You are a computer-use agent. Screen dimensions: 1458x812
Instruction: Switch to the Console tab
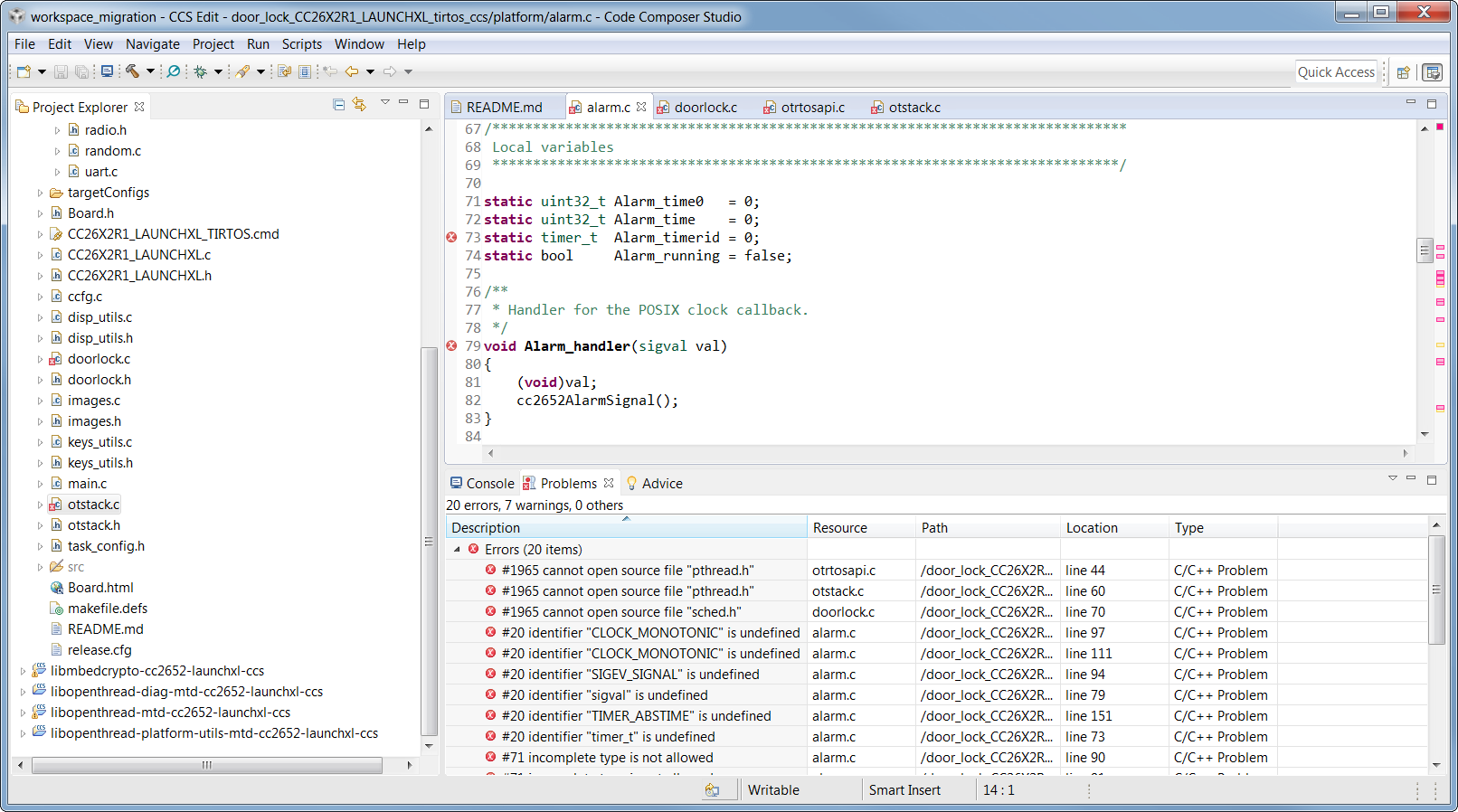(x=482, y=484)
